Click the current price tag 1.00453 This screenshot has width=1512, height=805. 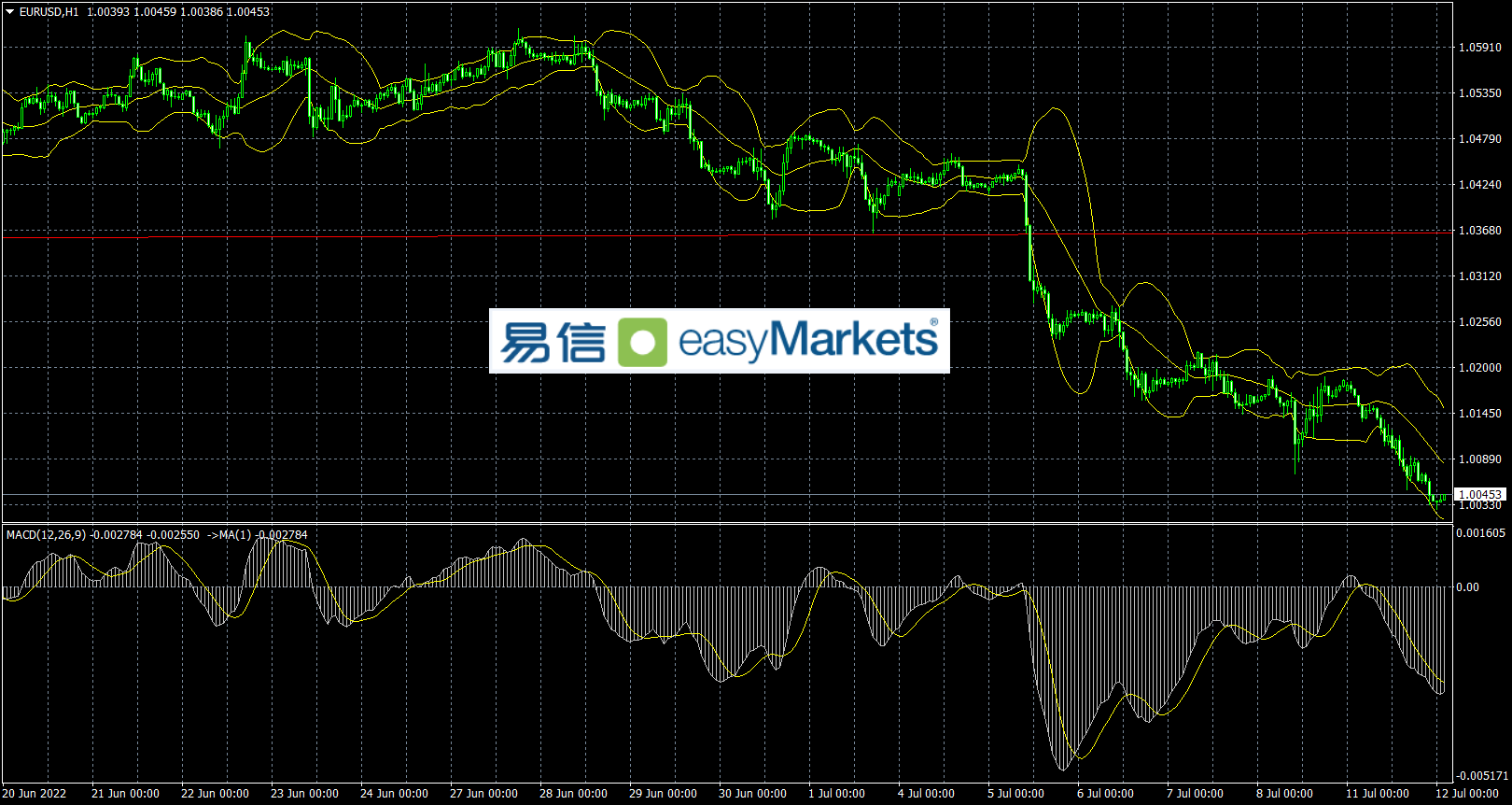[1480, 494]
